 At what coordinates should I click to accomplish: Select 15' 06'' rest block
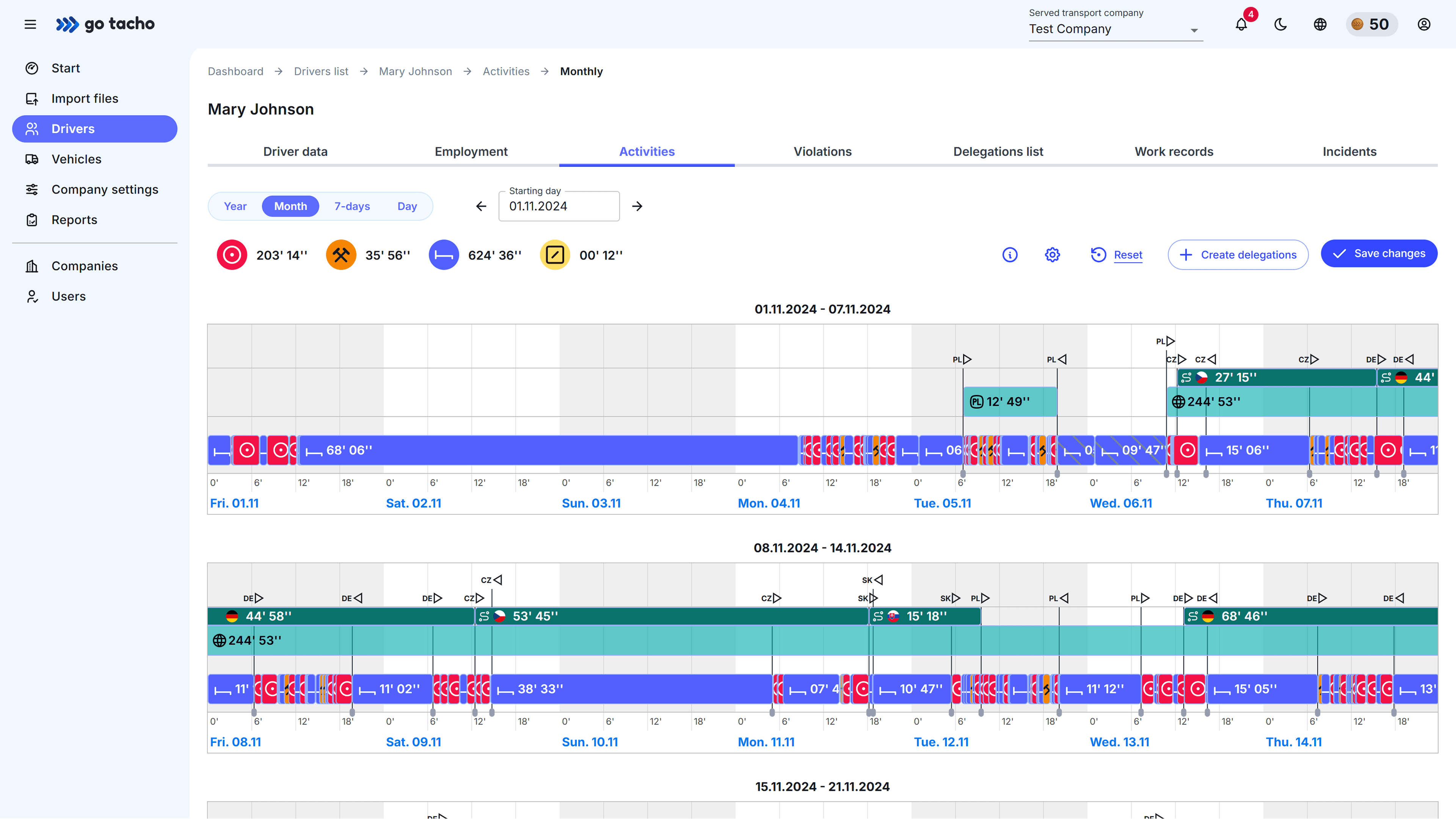pos(1254,450)
